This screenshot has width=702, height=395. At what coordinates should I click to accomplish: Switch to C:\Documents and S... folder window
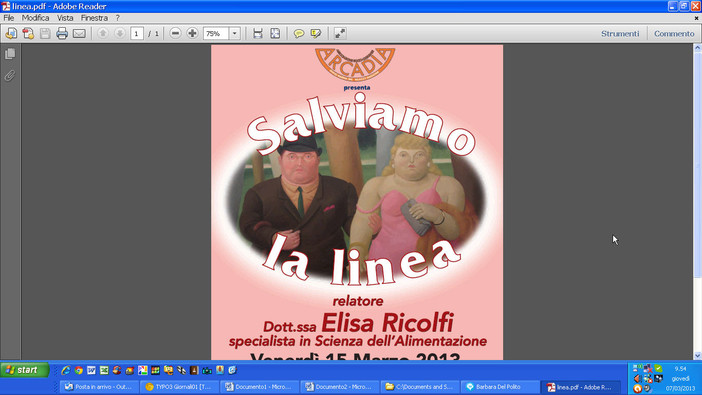[419, 387]
